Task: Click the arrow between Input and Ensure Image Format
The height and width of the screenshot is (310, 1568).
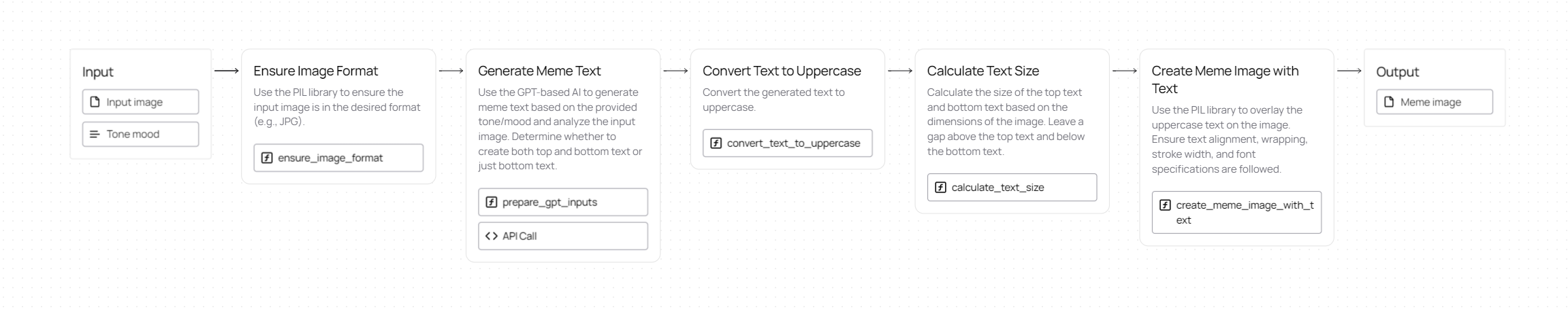Action: pyautogui.click(x=227, y=71)
